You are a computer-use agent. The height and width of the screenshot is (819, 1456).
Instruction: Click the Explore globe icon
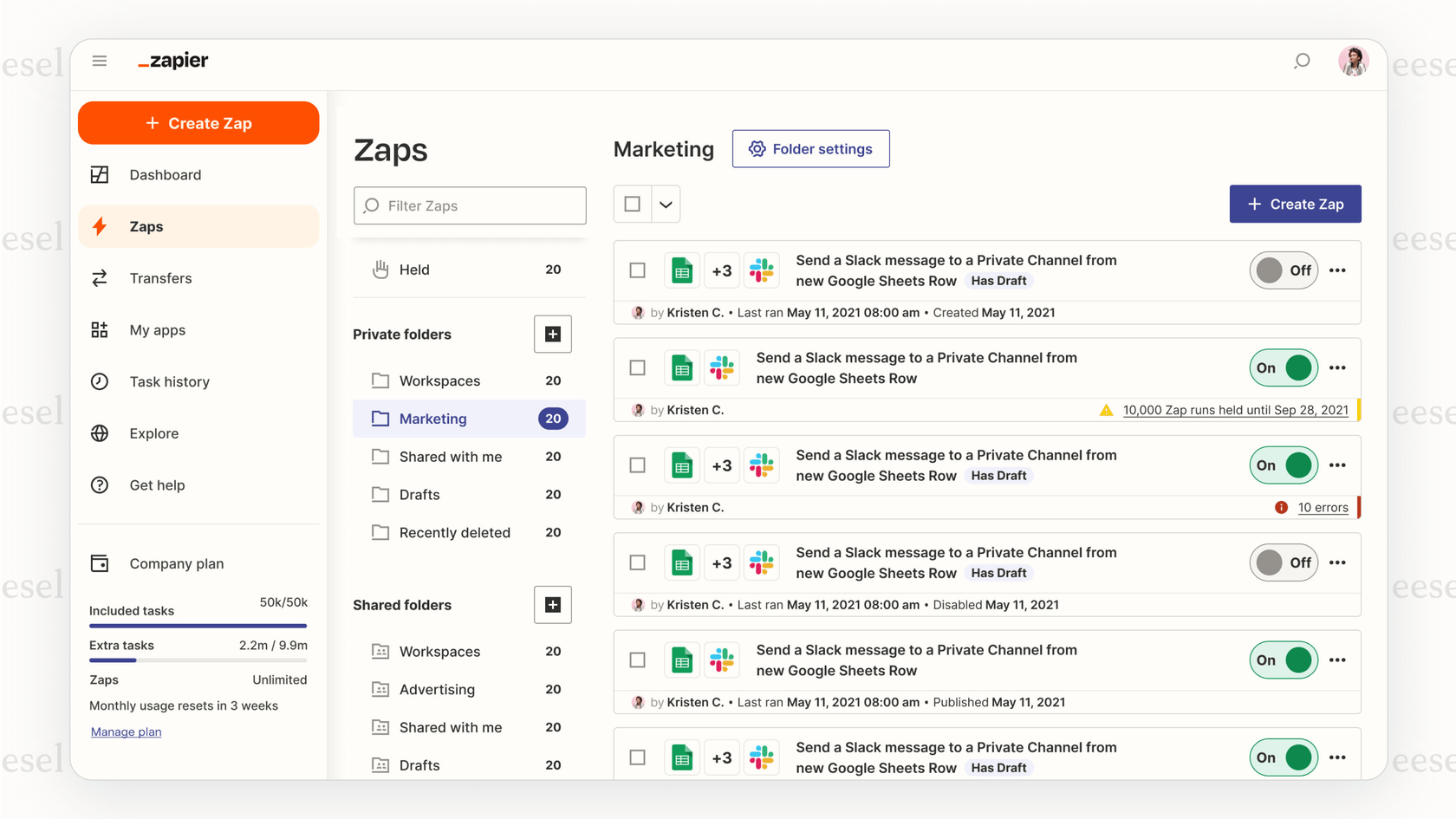tap(100, 433)
